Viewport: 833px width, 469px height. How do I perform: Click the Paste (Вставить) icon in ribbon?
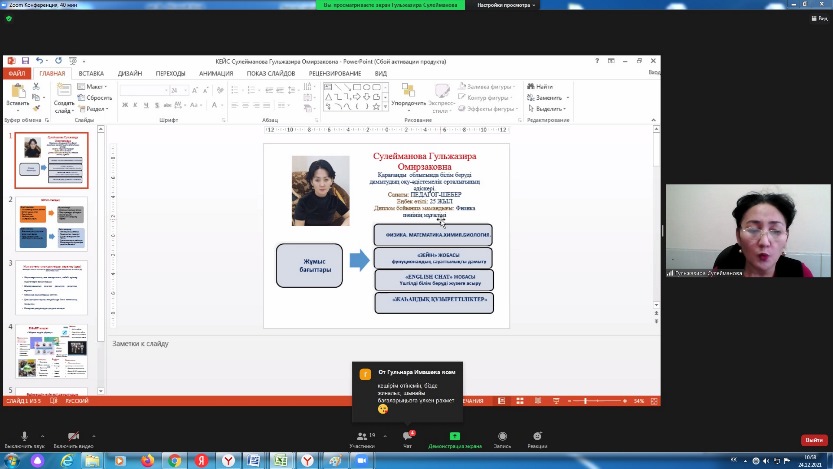click(x=17, y=93)
